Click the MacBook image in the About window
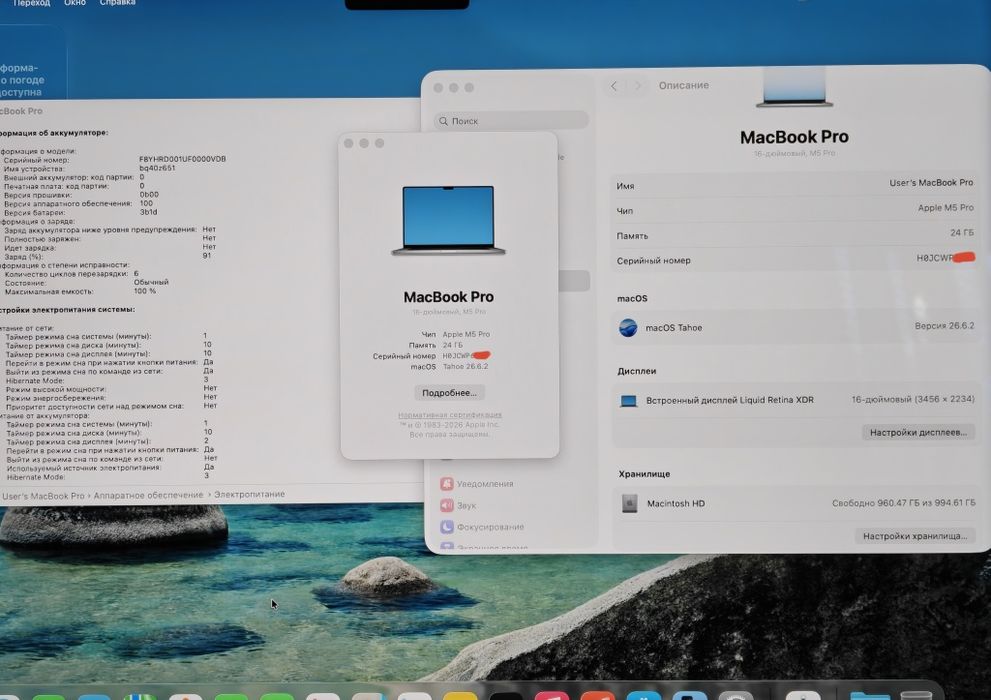Image resolution: width=991 pixels, height=700 pixels. (448, 220)
